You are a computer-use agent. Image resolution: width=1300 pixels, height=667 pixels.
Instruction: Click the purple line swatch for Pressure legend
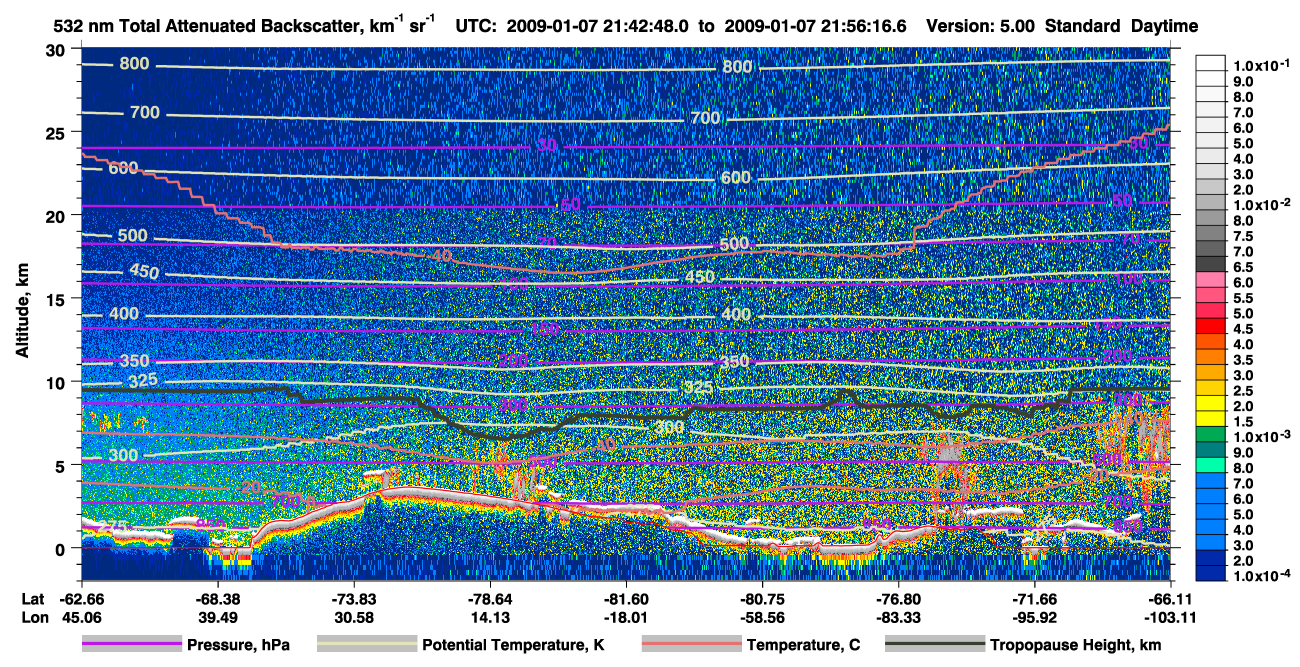coord(131,645)
